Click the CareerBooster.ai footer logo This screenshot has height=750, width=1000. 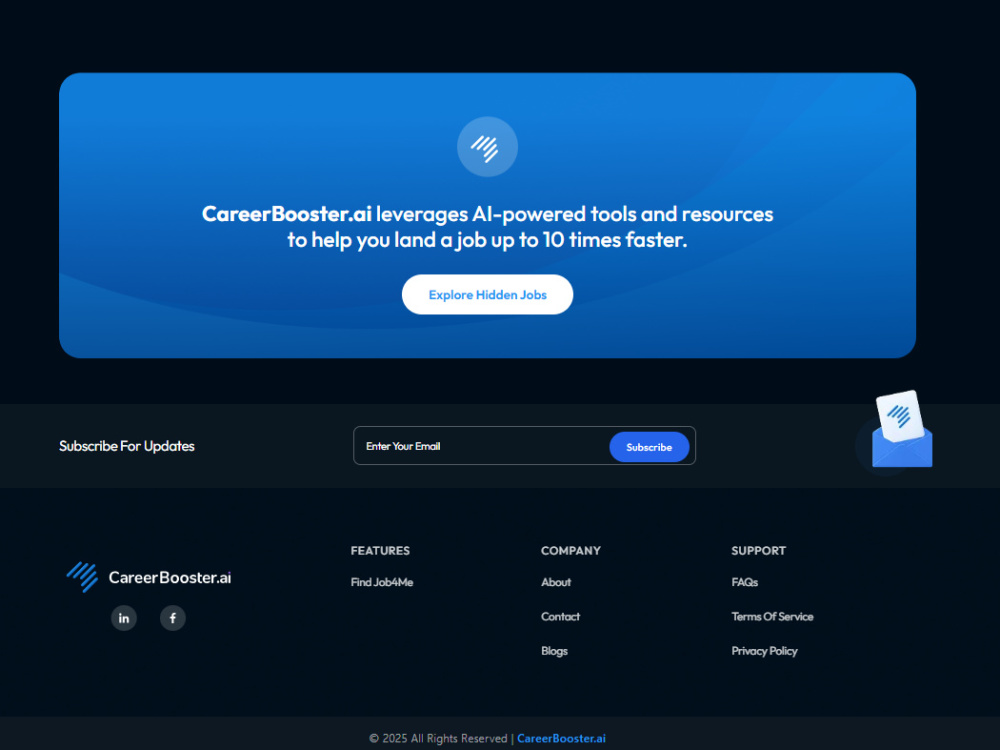point(149,577)
